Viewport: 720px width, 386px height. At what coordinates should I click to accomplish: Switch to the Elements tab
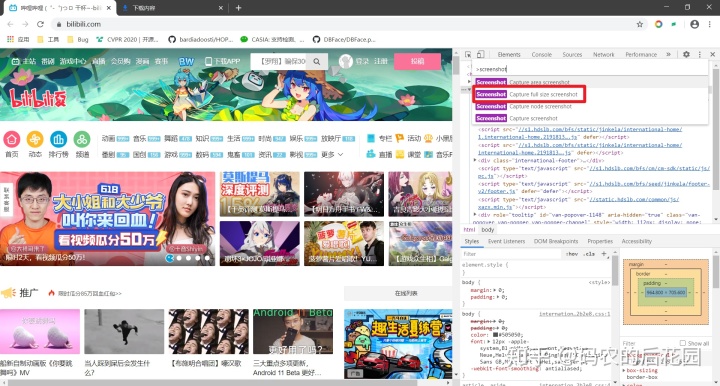tap(509, 54)
